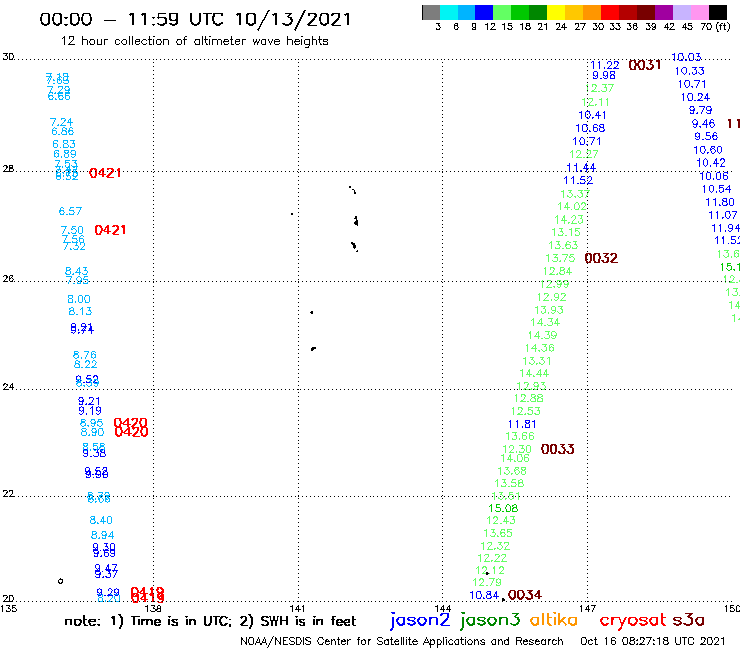This screenshot has width=740, height=650.
Task: Click the black swatch ending the legend
Action: click(717, 12)
